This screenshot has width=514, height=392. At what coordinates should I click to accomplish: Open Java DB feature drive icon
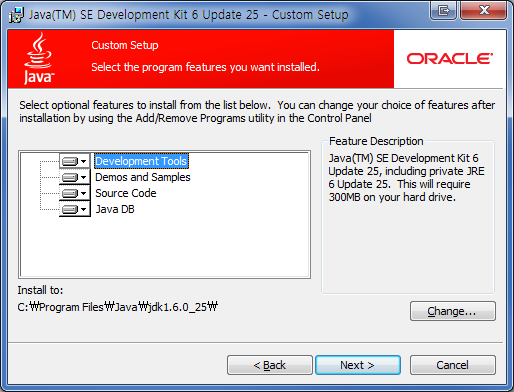tap(70, 209)
